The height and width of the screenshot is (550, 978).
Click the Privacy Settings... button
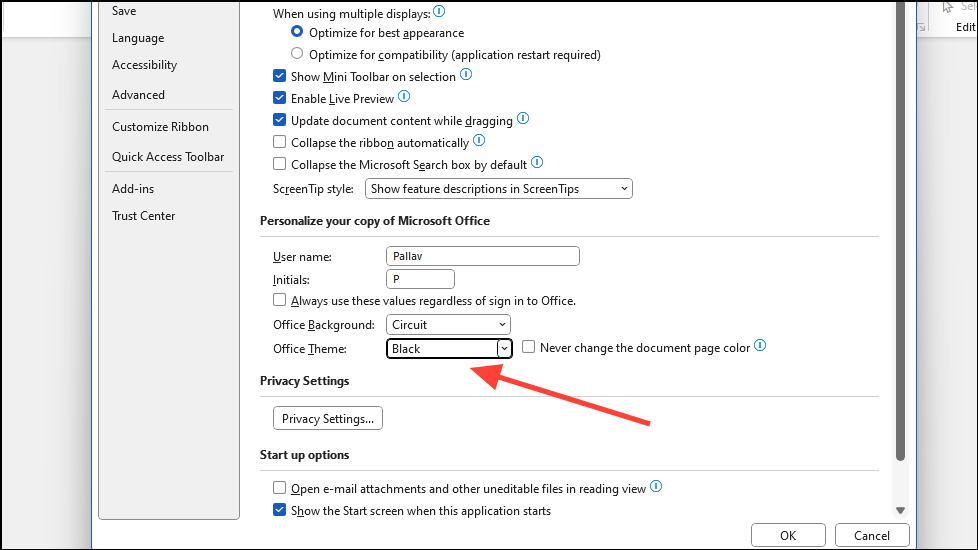[327, 418]
